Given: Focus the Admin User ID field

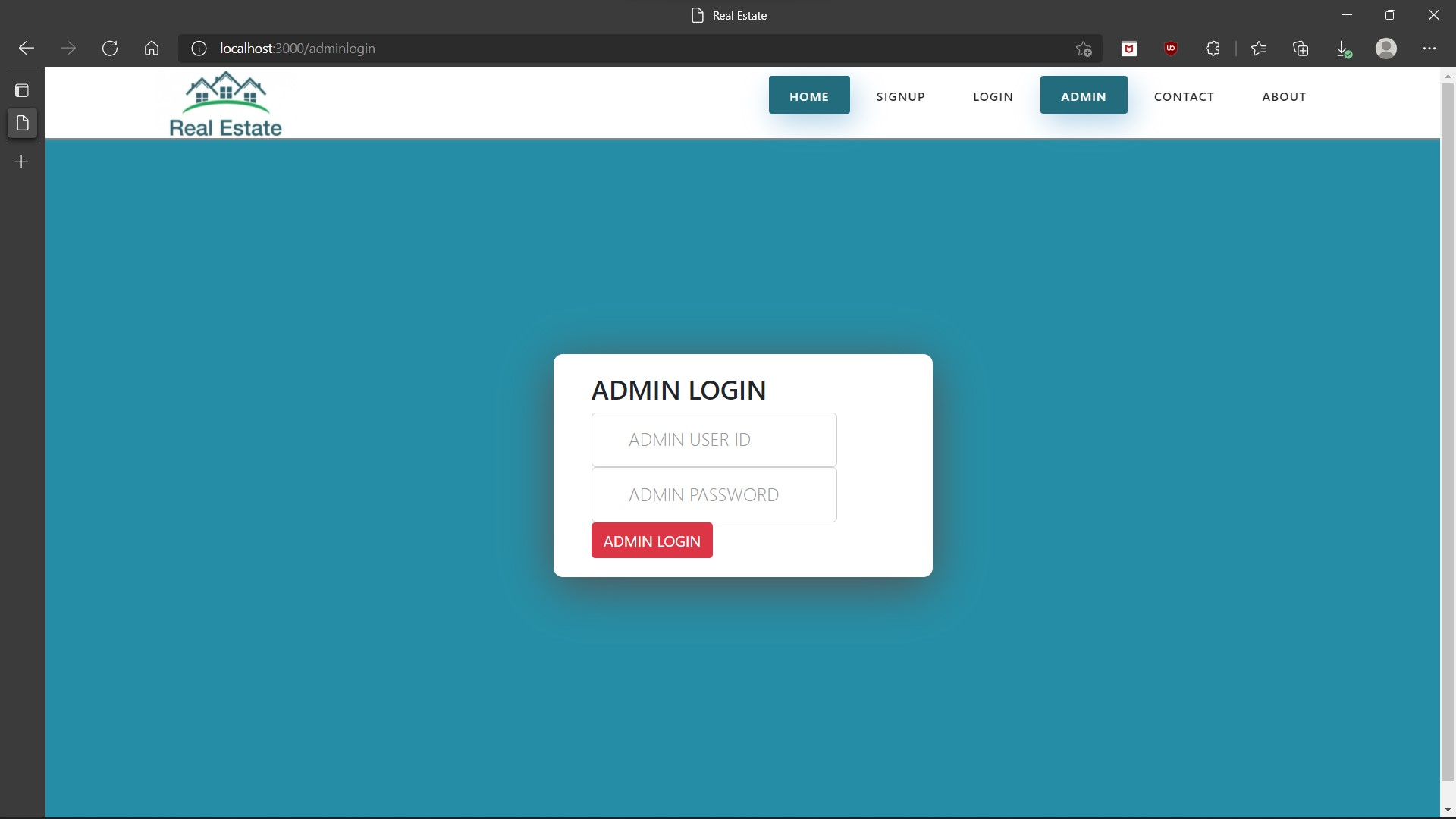Looking at the screenshot, I should [714, 440].
